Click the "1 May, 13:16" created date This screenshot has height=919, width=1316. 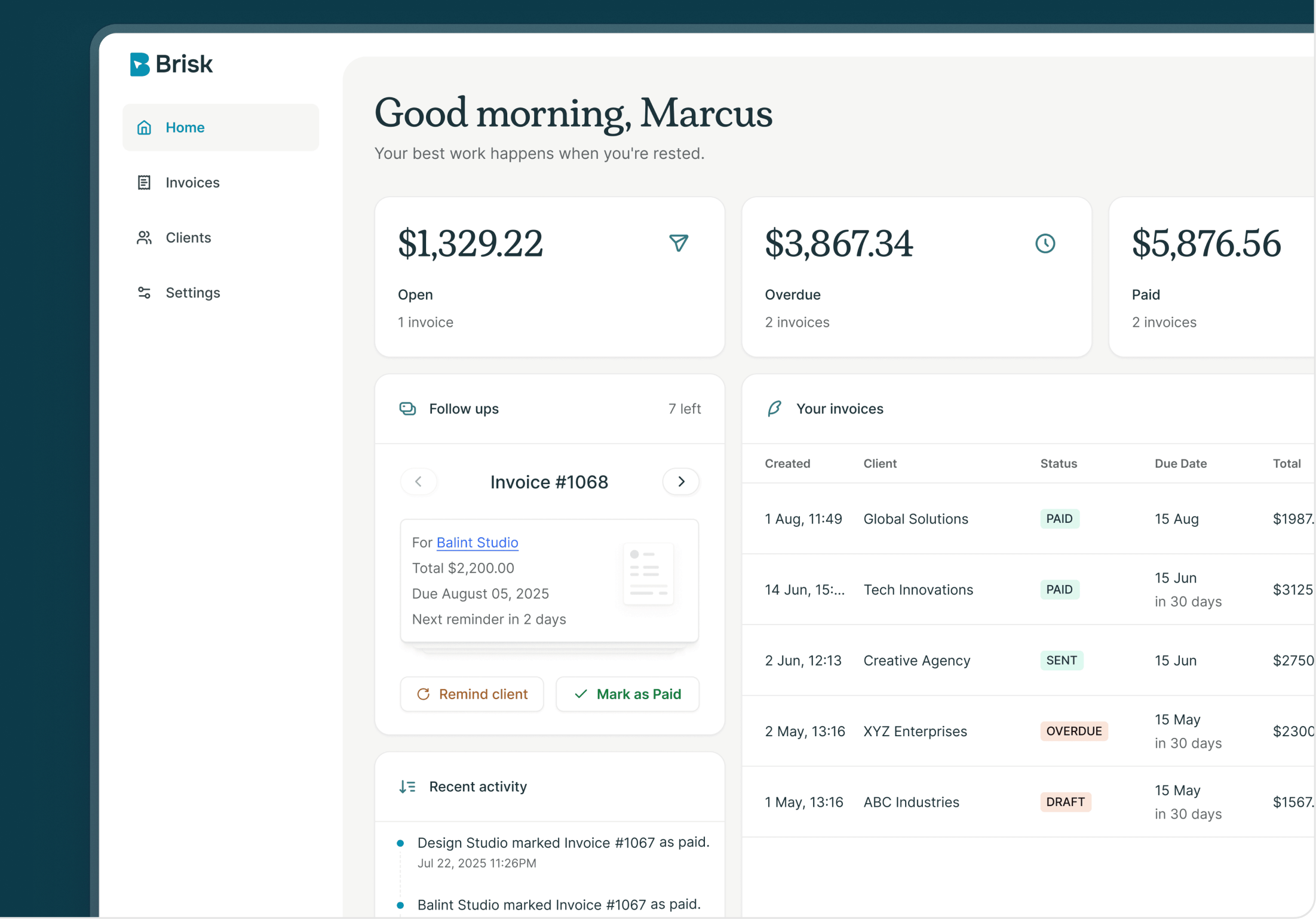point(804,802)
